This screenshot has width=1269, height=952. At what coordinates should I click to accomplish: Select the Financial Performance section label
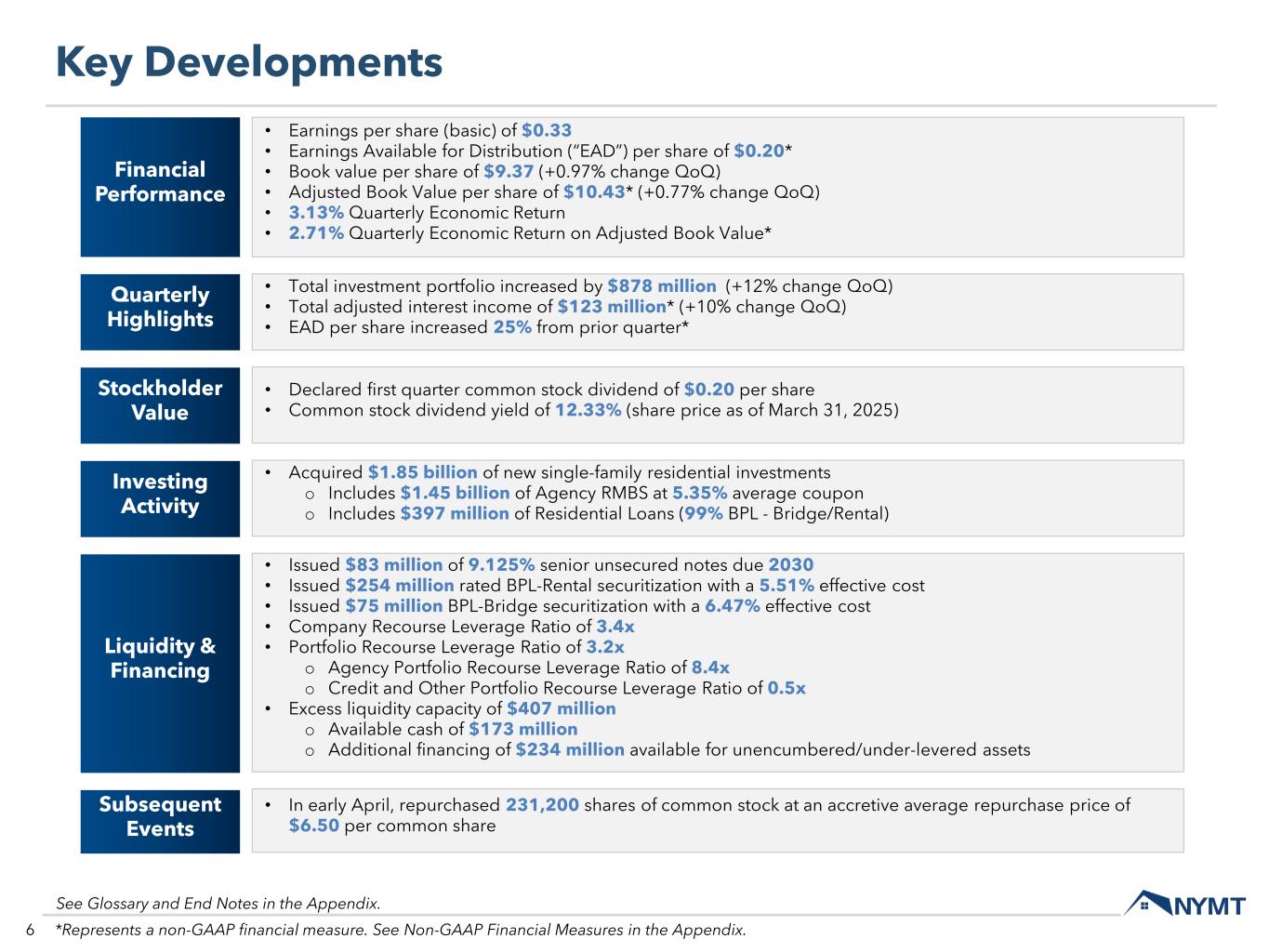click(x=160, y=182)
